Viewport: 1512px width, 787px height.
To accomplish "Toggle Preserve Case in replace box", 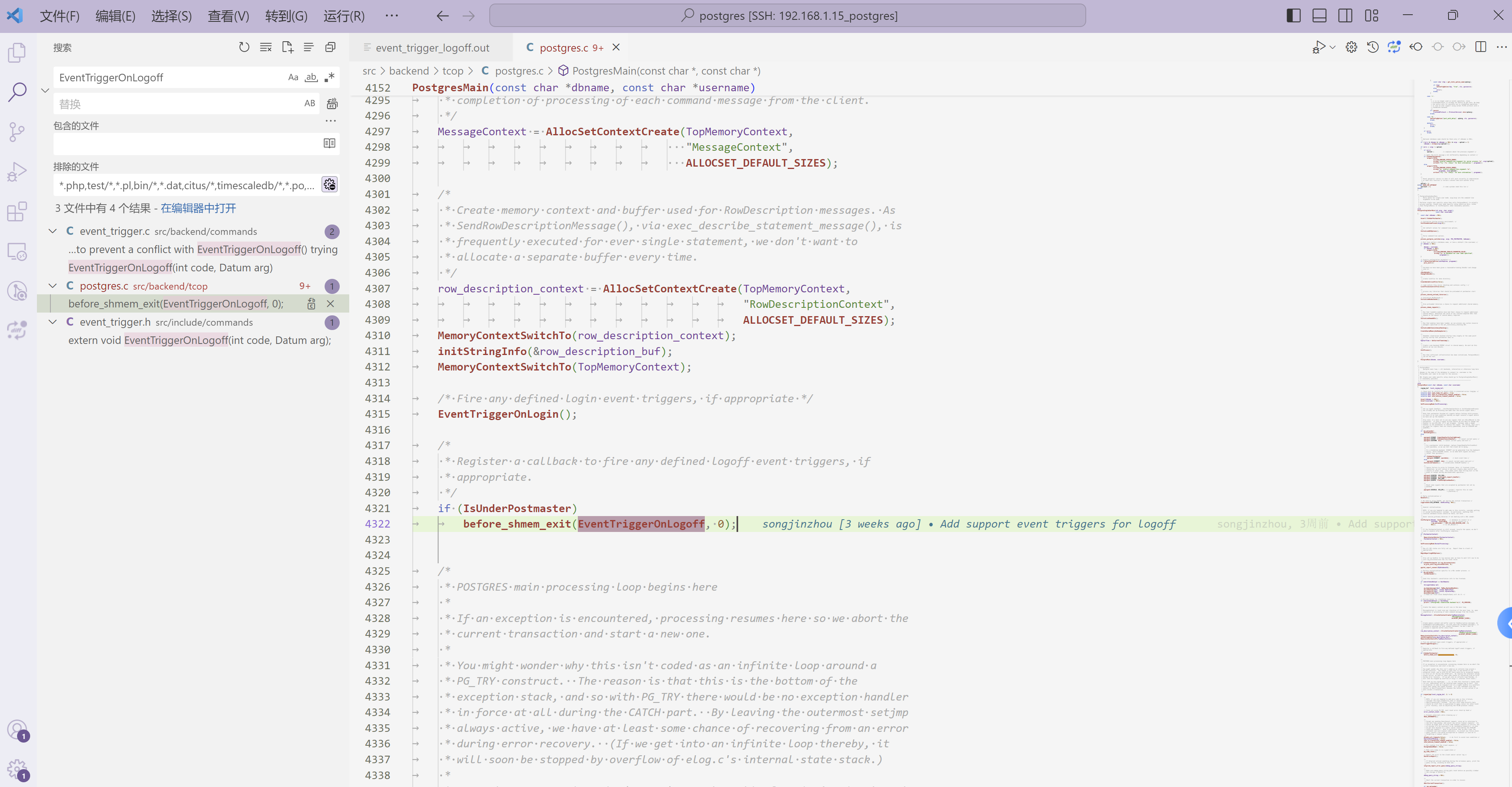I will 309,104.
